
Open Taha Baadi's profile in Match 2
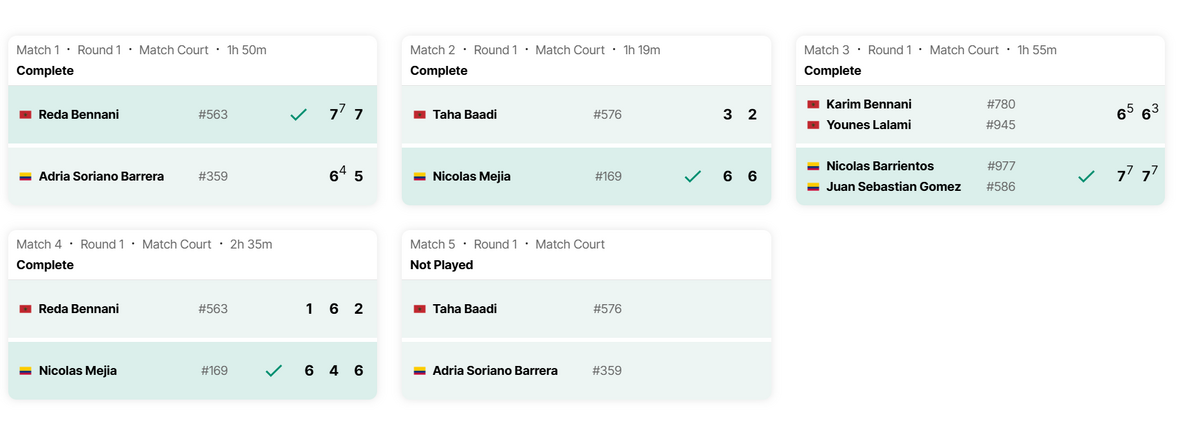click(464, 115)
